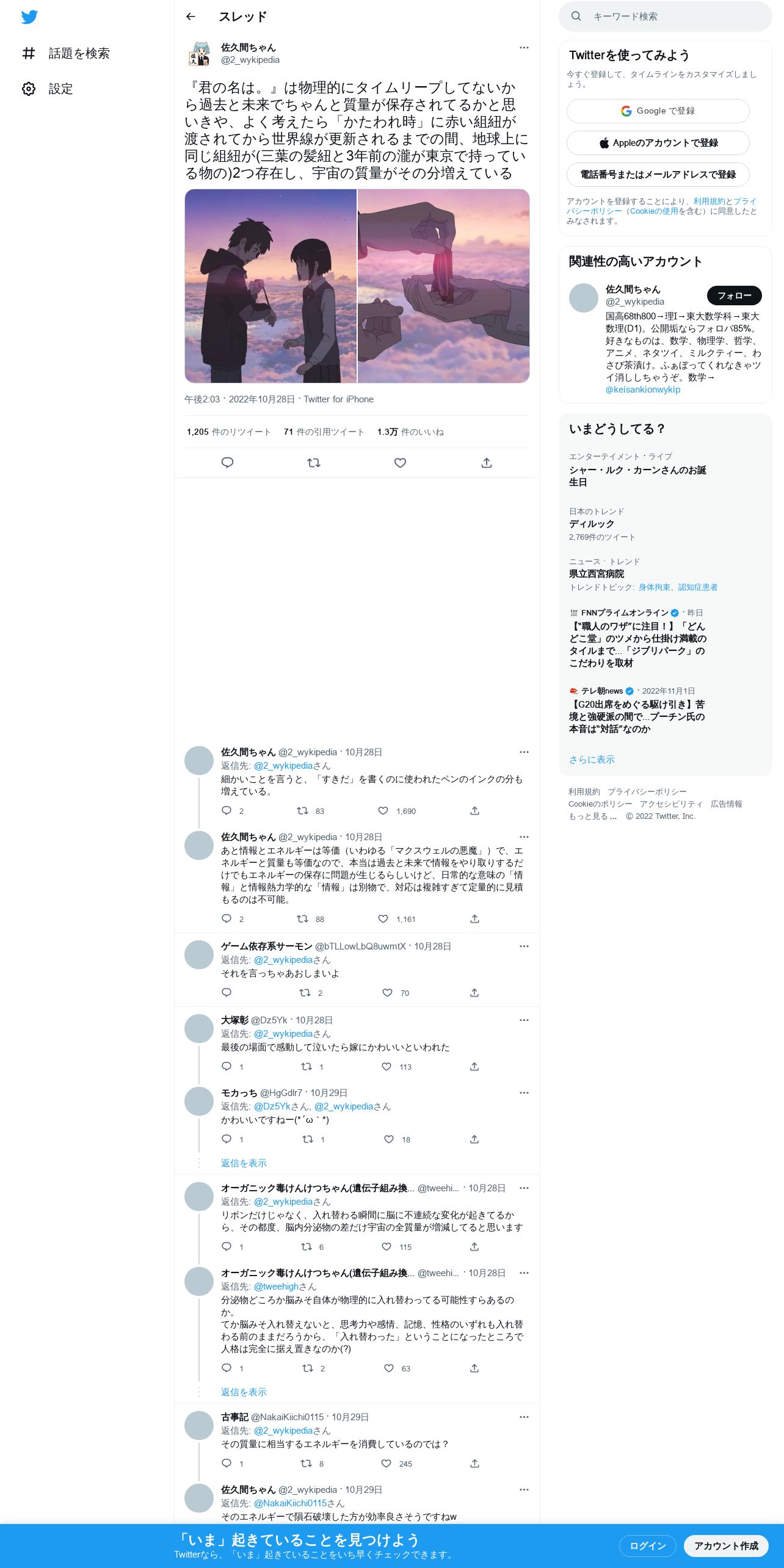Sign up with Google で登録 button

(x=658, y=111)
